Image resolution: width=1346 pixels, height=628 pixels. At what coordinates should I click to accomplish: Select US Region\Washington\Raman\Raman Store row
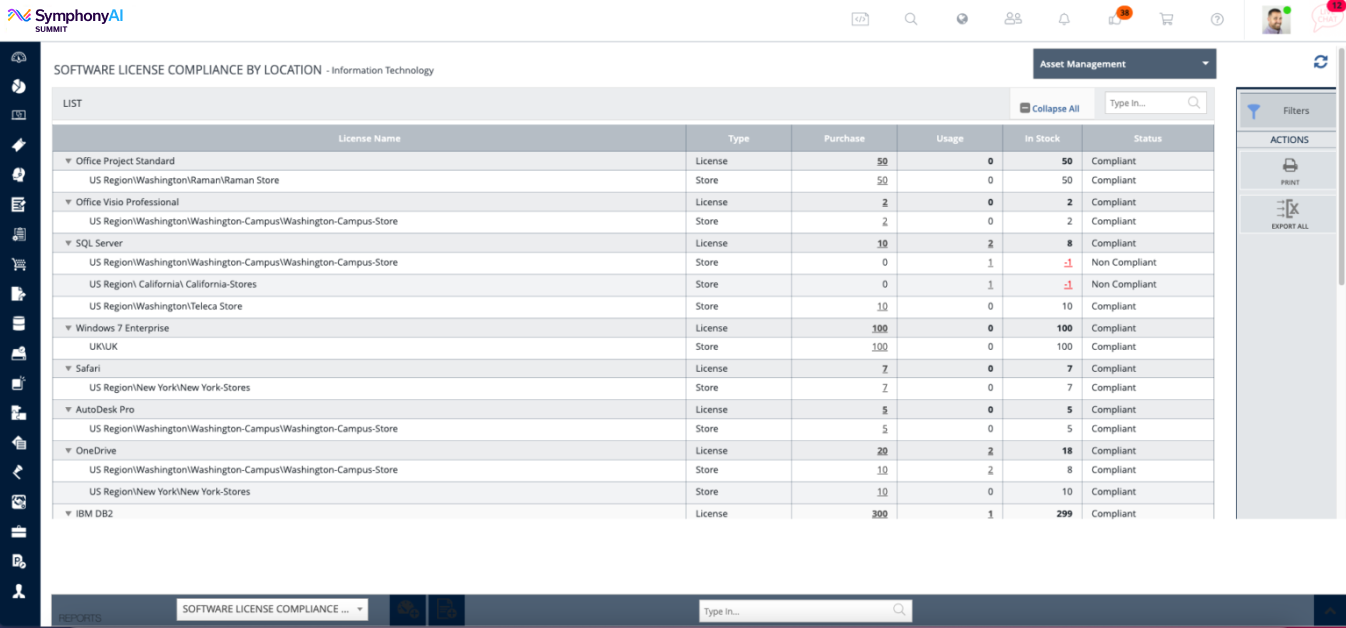pyautogui.click(x=633, y=181)
